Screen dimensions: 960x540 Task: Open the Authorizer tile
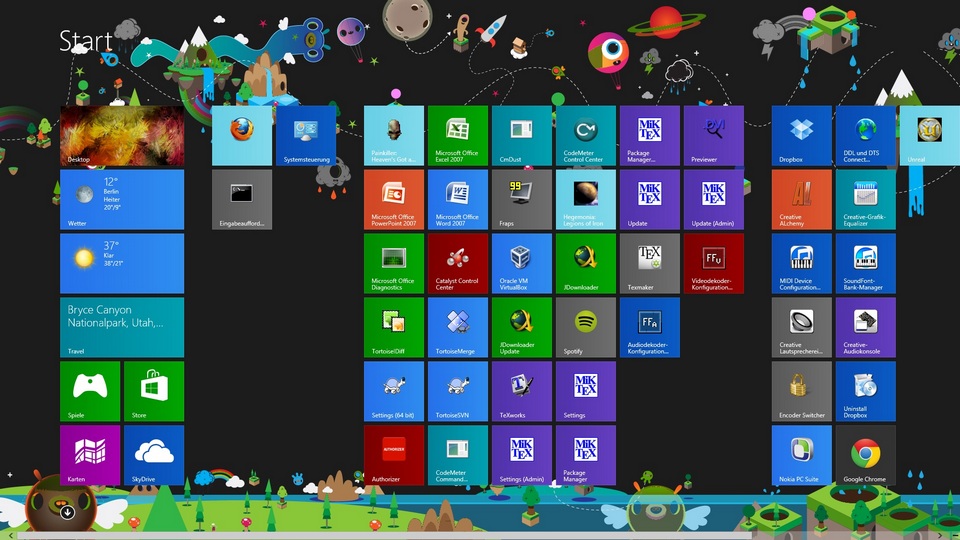(394, 455)
